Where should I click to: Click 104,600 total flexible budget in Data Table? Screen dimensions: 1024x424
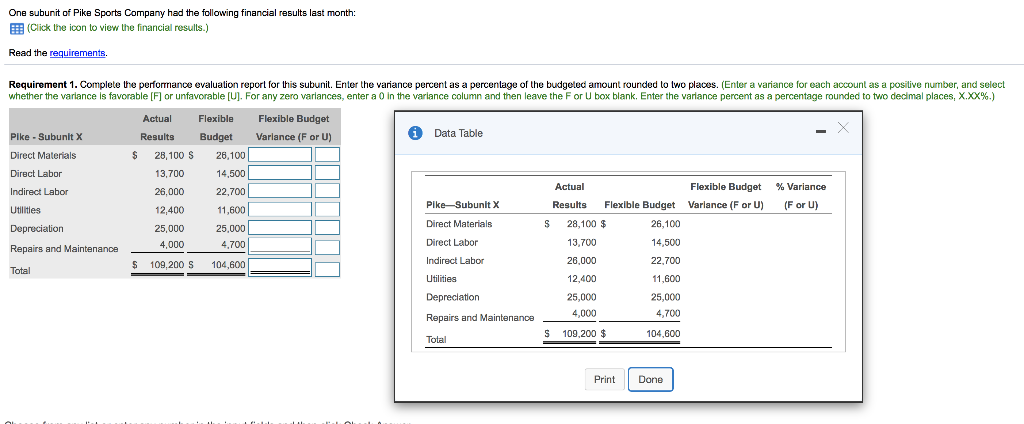(x=663, y=333)
